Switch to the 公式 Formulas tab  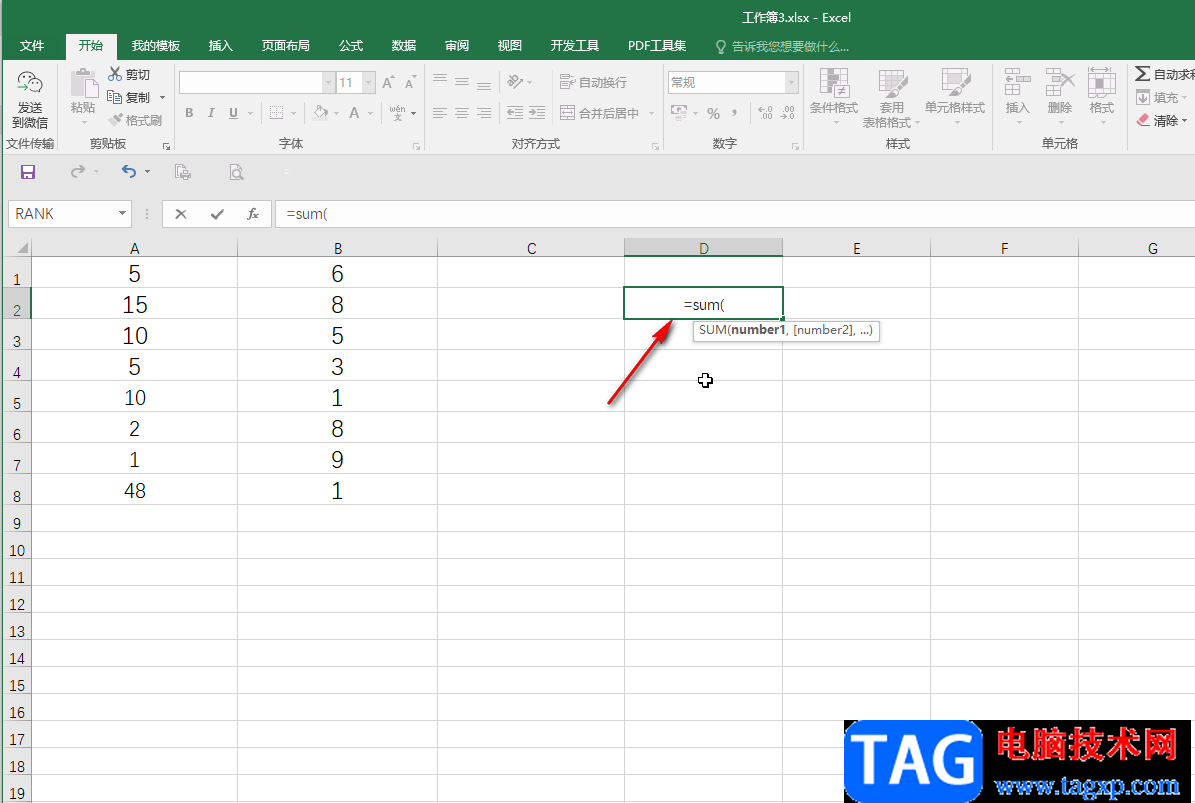pos(351,46)
